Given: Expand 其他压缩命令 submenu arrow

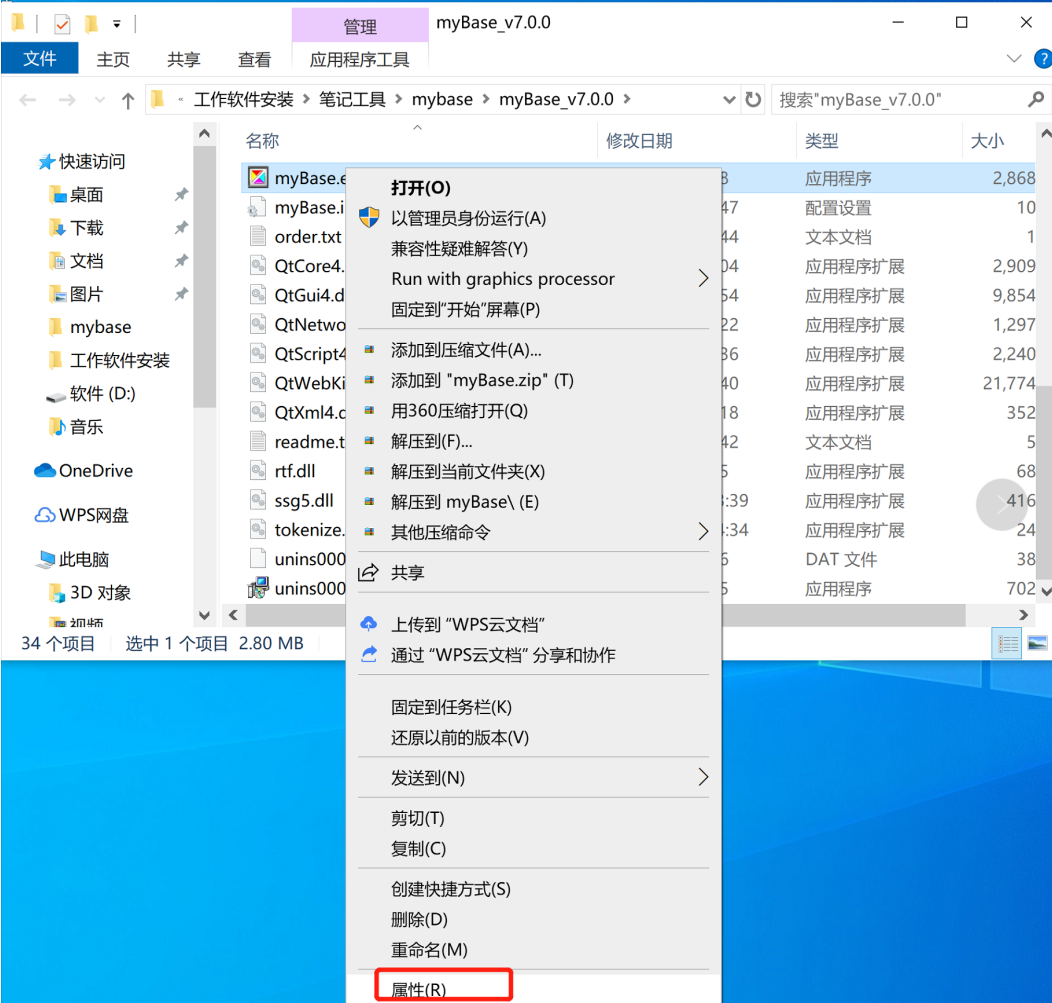Looking at the screenshot, I should 702,531.
